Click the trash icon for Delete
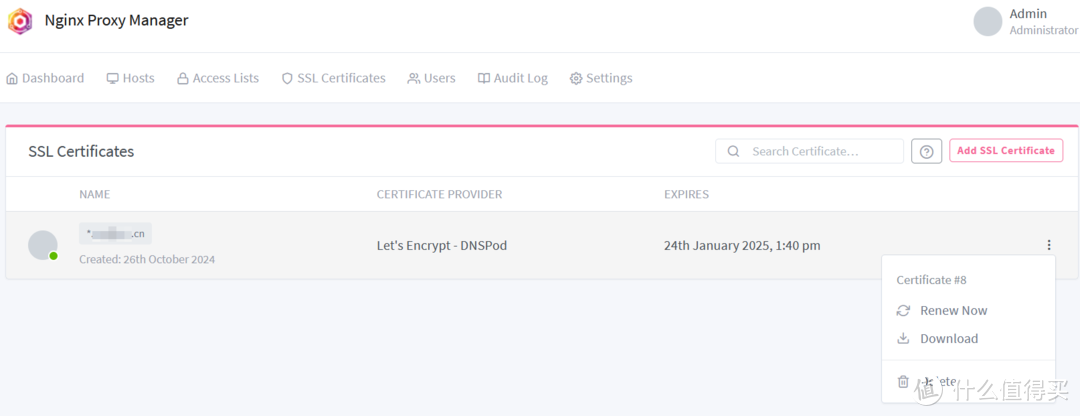Viewport: 1080px width, 416px height. (x=903, y=381)
